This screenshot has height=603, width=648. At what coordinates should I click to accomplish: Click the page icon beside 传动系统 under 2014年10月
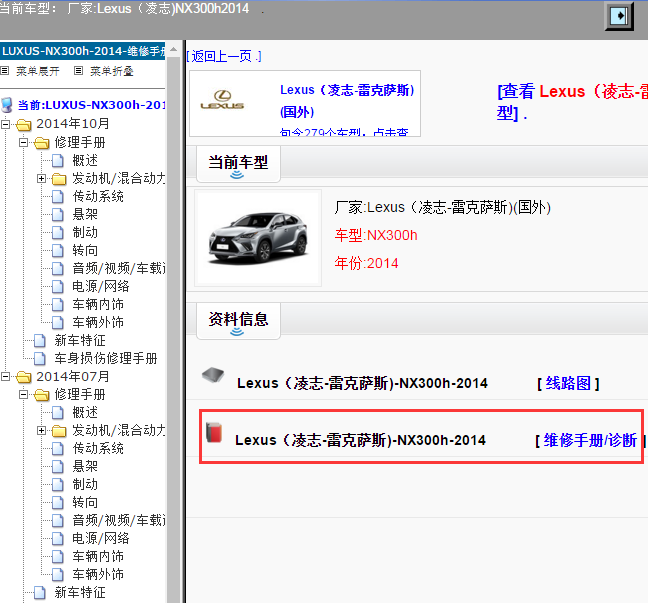coord(58,196)
